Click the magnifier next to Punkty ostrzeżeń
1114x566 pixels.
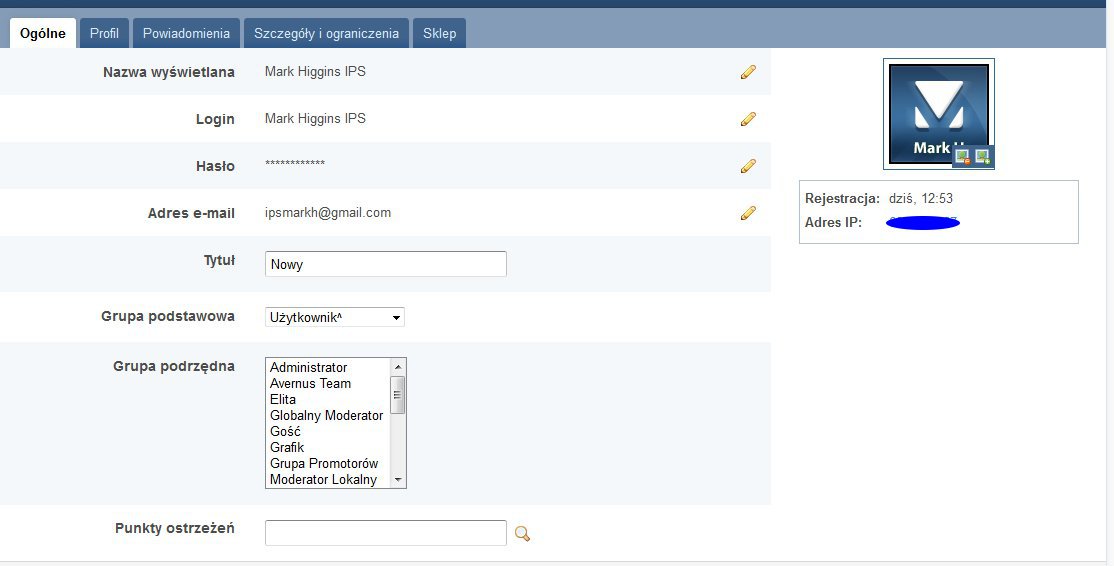(x=522, y=534)
